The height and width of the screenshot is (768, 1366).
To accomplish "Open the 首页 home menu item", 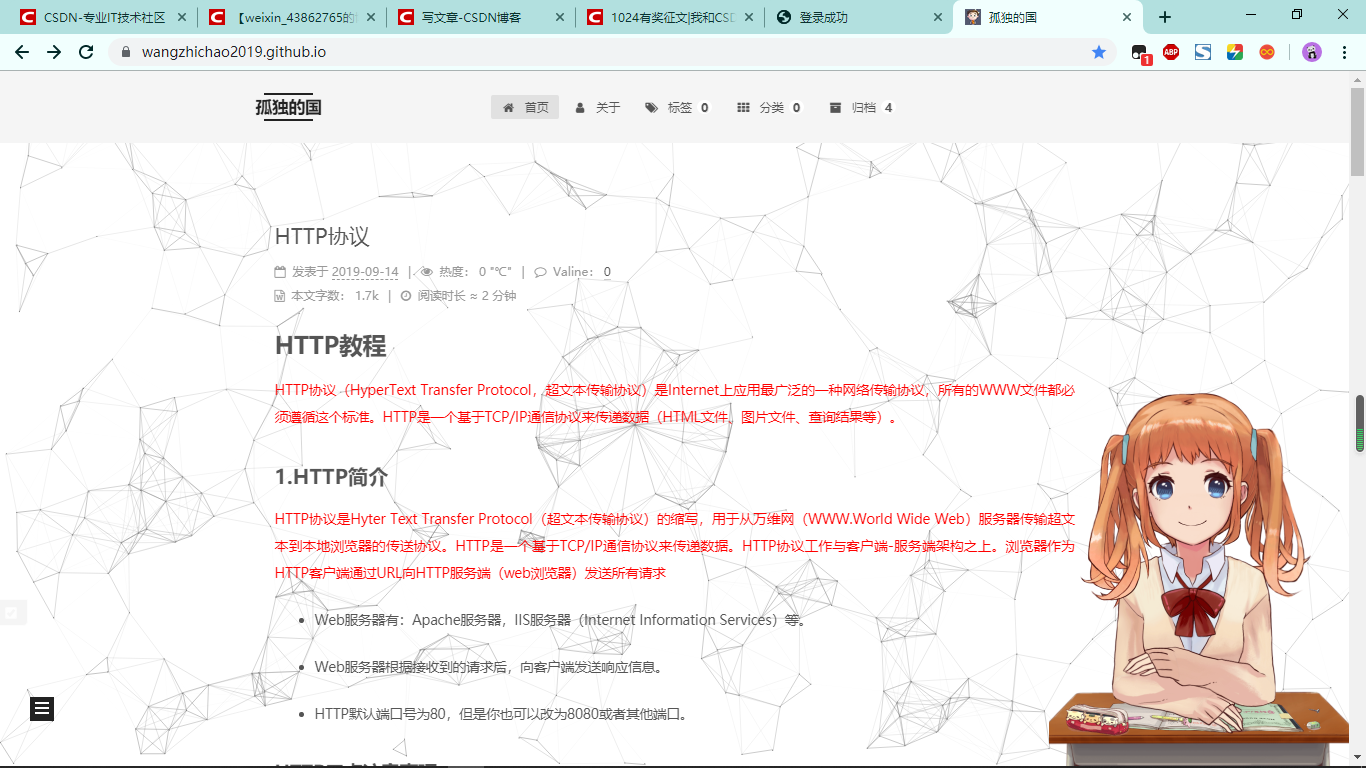I will coord(525,107).
